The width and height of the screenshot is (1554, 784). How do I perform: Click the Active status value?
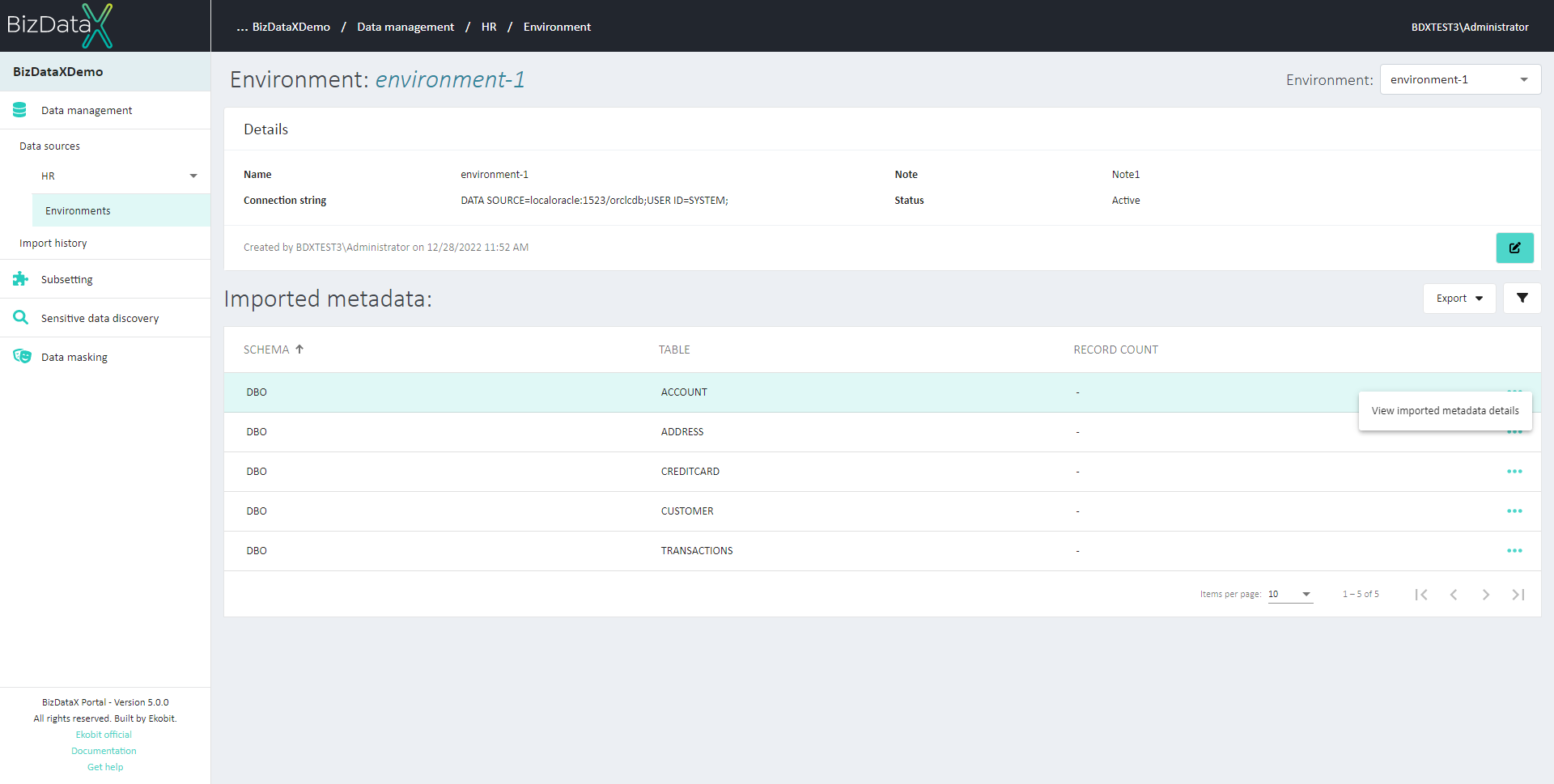[1126, 201]
